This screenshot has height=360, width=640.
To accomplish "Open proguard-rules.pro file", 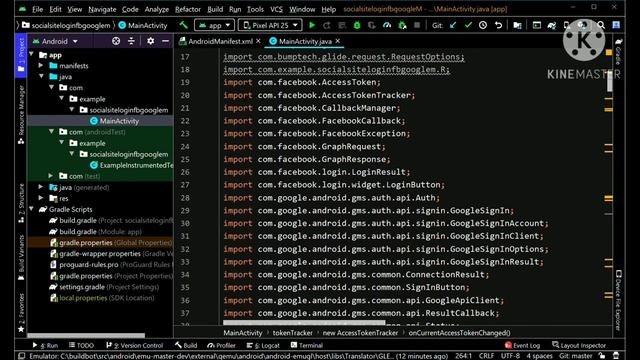I will 110,264.
